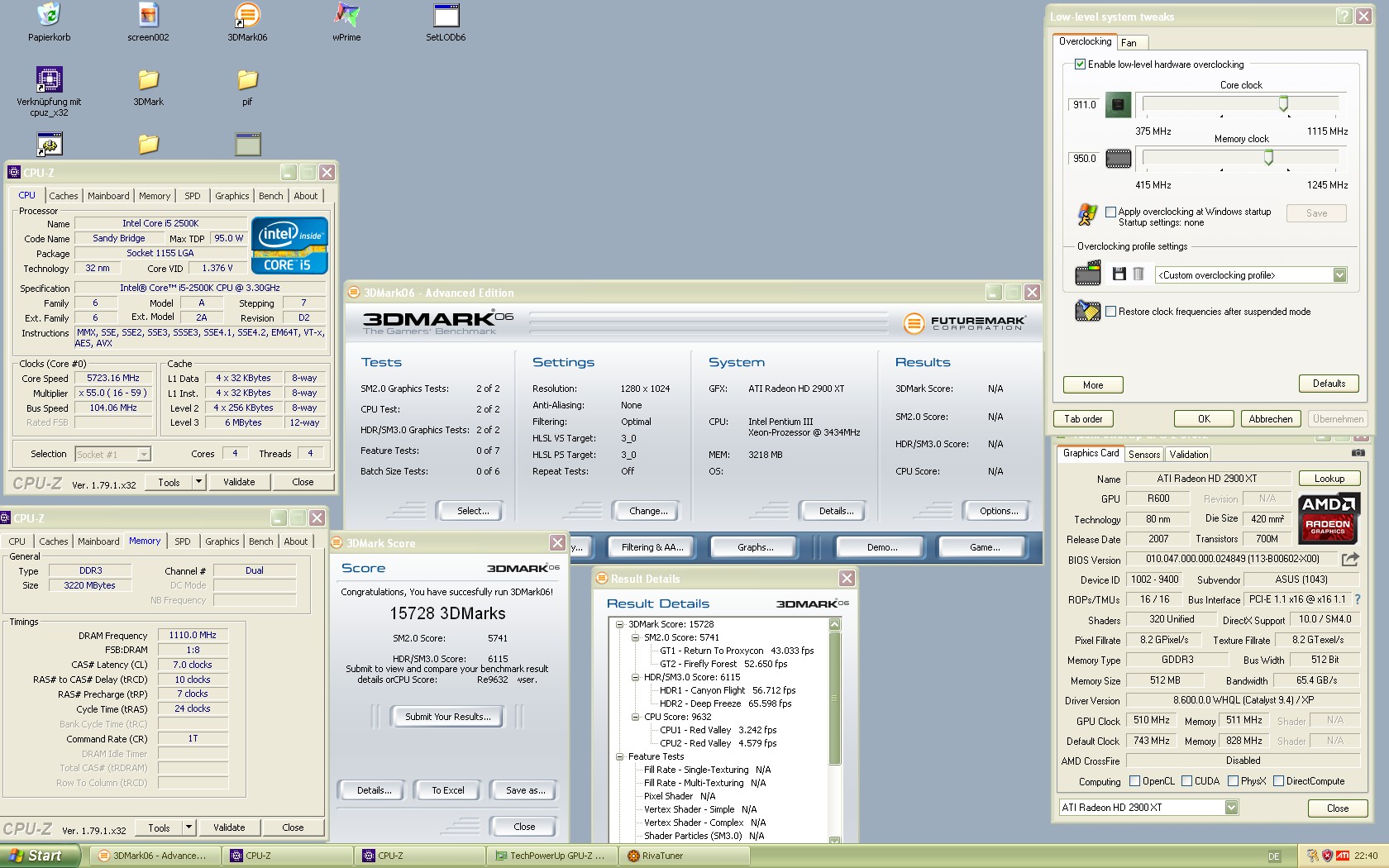Enable restore clock frequencies after suspended mode
The height and width of the screenshot is (868, 1389).
pyautogui.click(x=1110, y=312)
